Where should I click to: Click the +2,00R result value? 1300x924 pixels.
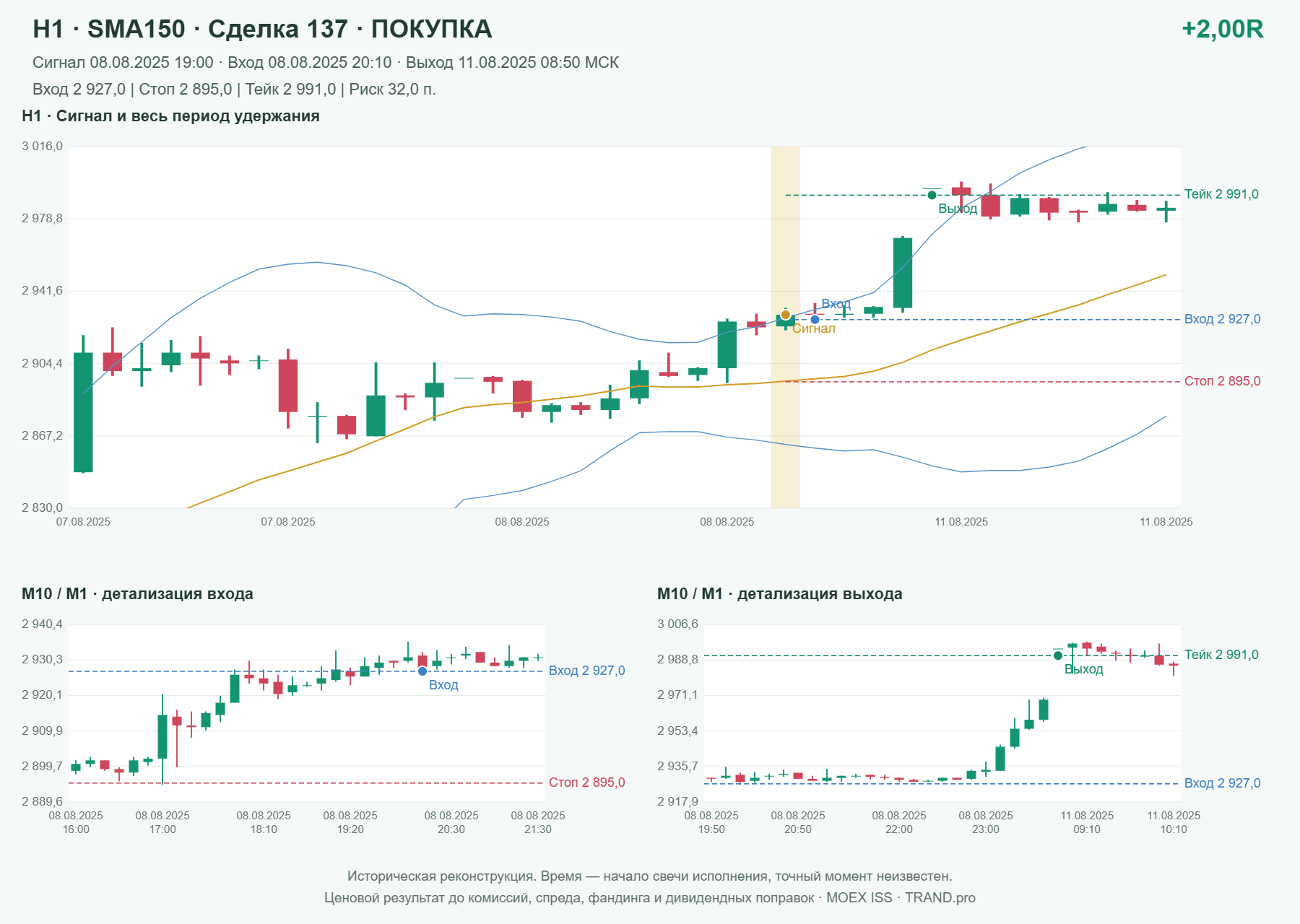[x=1223, y=29]
